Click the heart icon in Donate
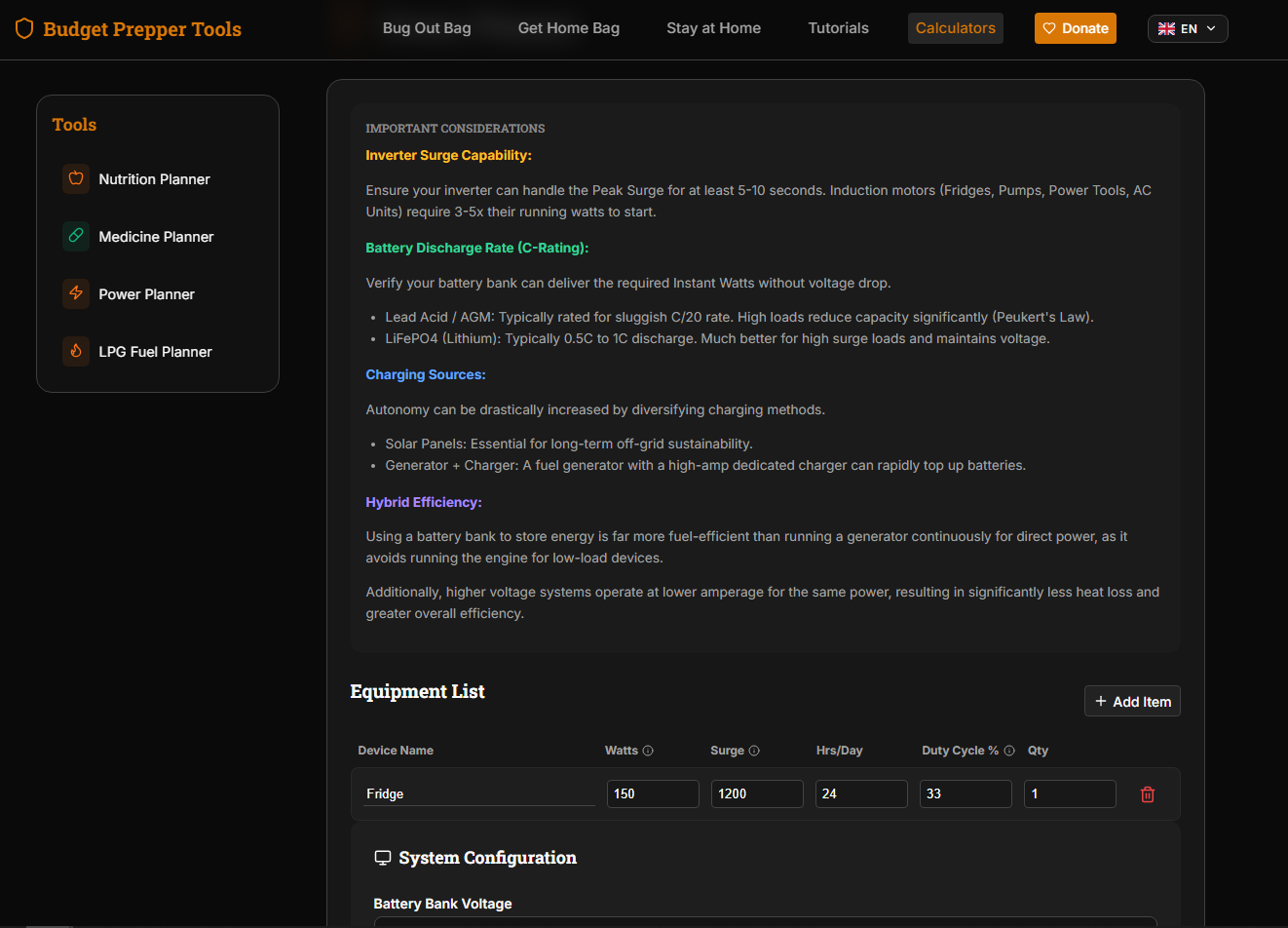This screenshot has width=1288, height=928. coord(1049,28)
